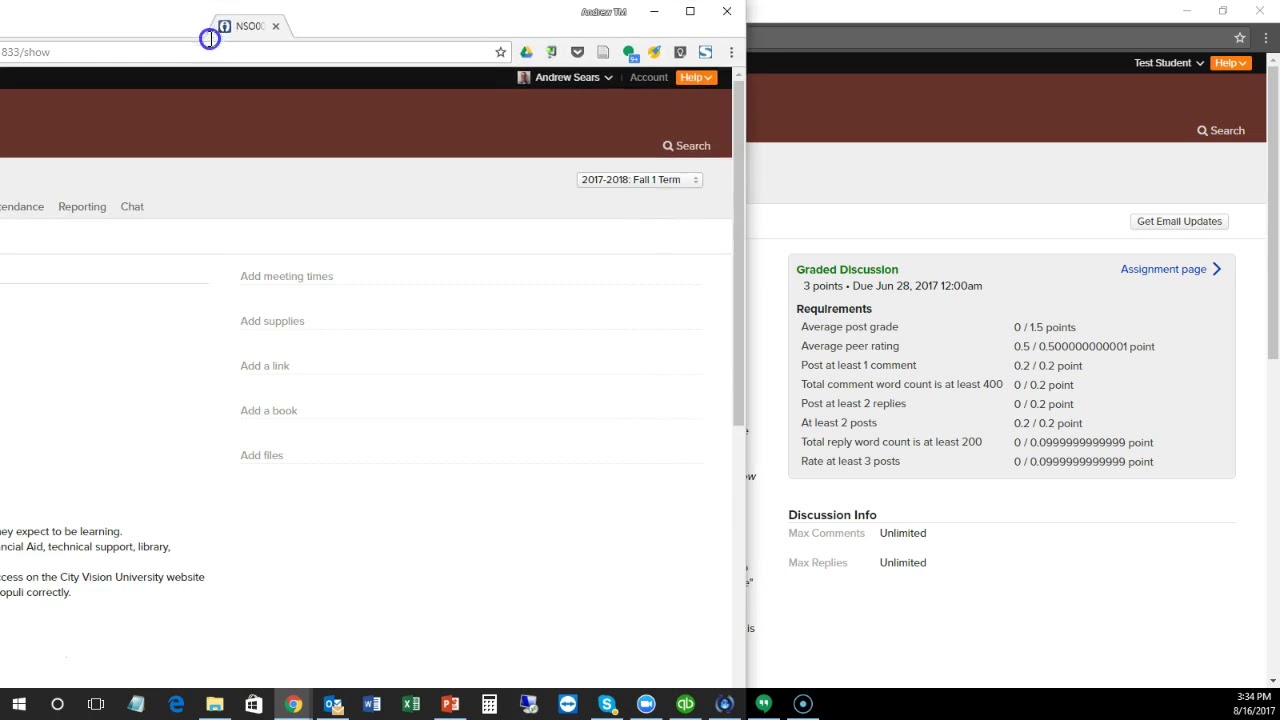Open Task View on taskbar

[x=96, y=704]
